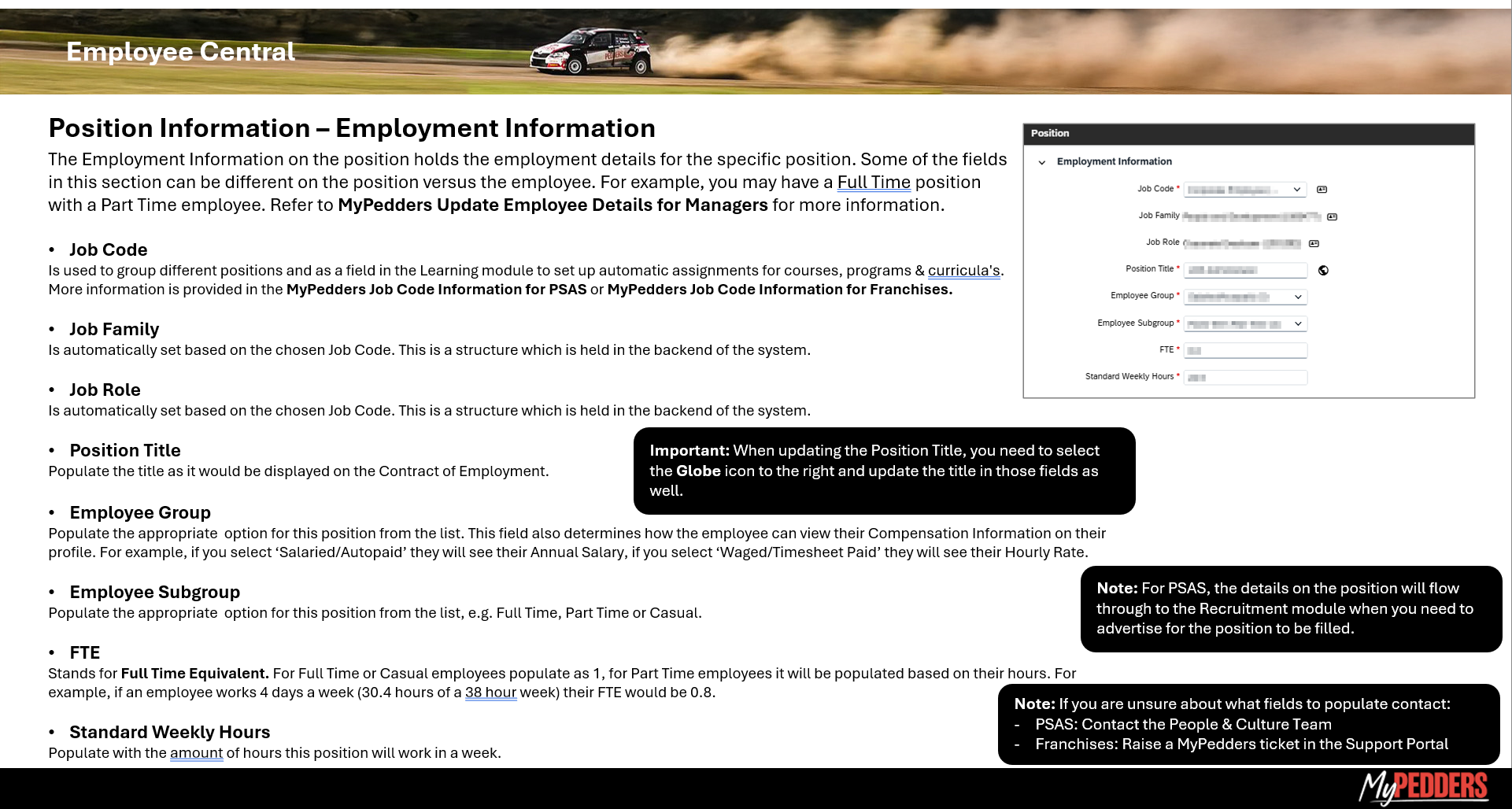Click the underlined word 'amount'
This screenshot has height=809, width=1512.
click(196, 753)
